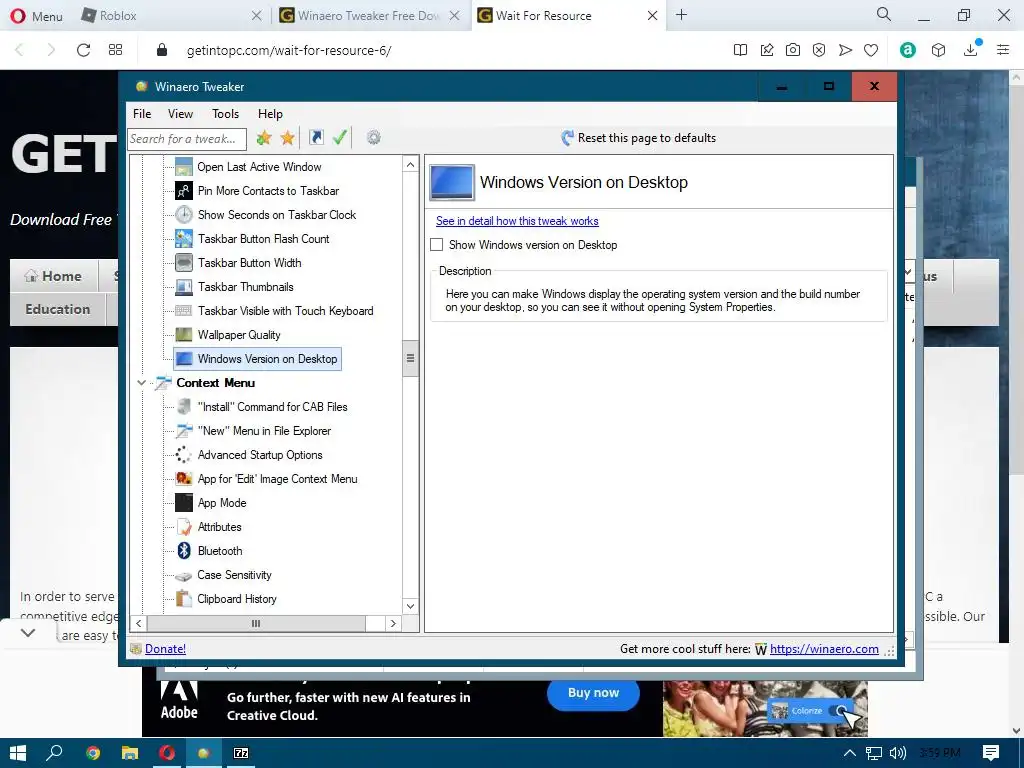Open Windows Start menu
This screenshot has height=768, width=1024.
point(18,753)
